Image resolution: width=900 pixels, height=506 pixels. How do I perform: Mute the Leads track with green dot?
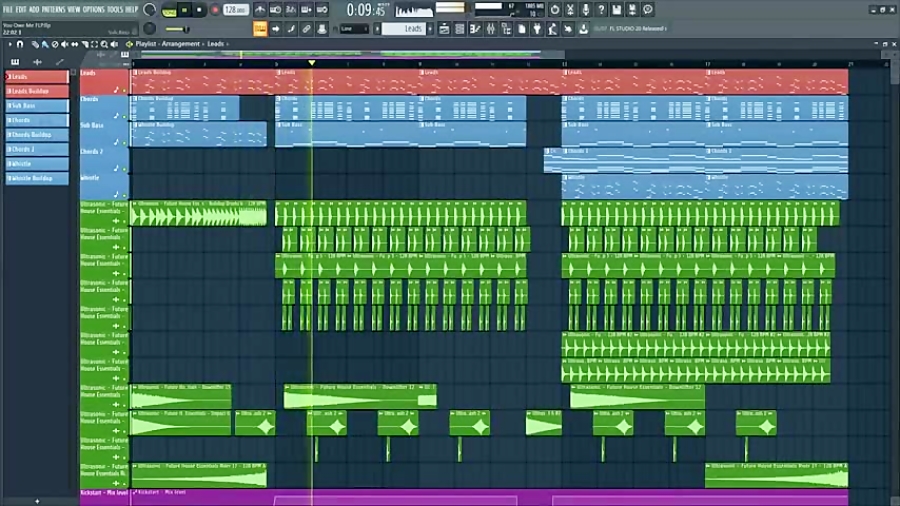(126, 91)
